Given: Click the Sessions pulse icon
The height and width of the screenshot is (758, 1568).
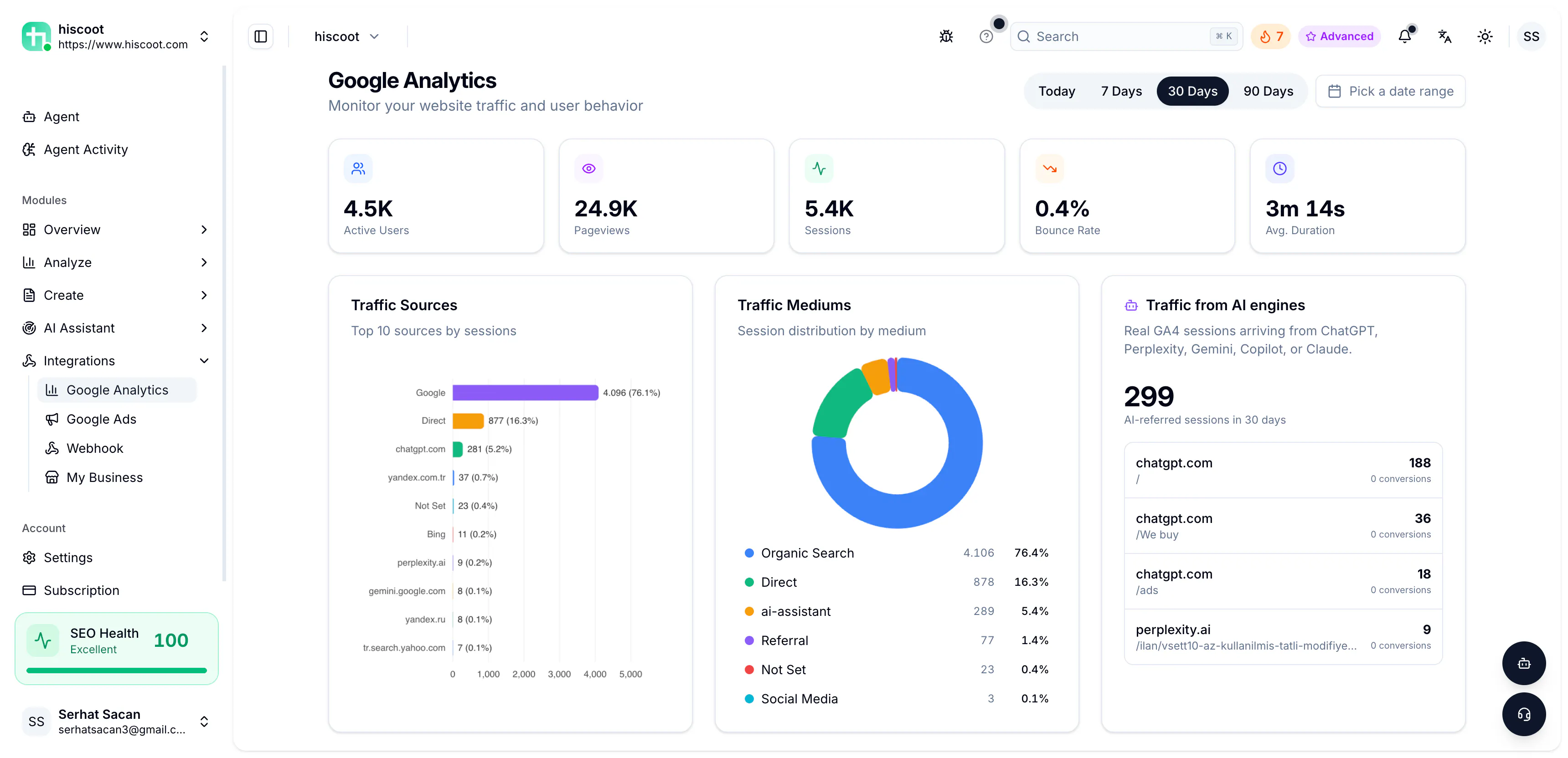Looking at the screenshot, I should (x=819, y=169).
